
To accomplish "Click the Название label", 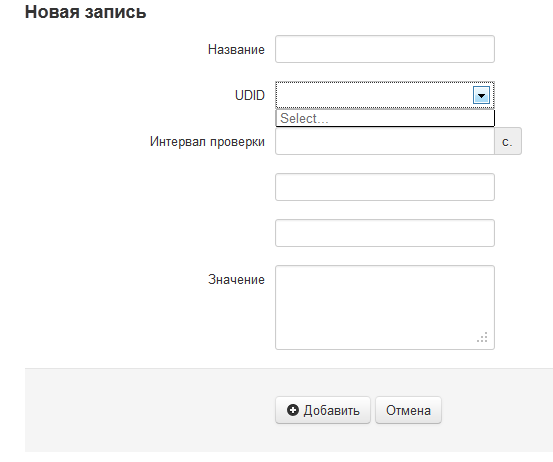I will (236, 49).
